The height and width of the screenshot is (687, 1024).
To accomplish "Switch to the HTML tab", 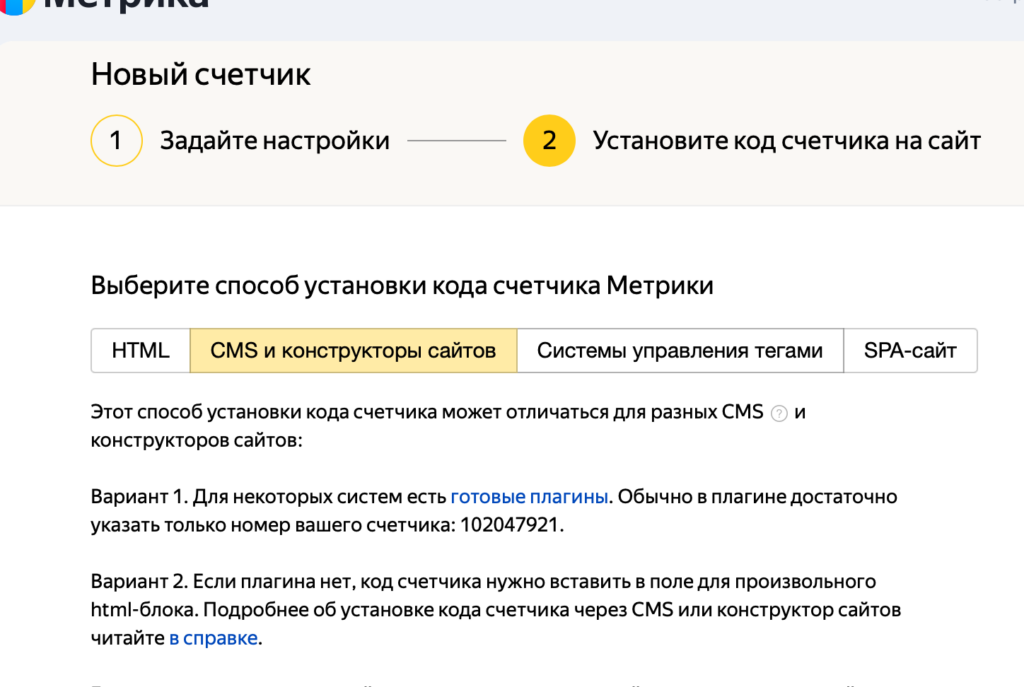I will [x=140, y=351].
